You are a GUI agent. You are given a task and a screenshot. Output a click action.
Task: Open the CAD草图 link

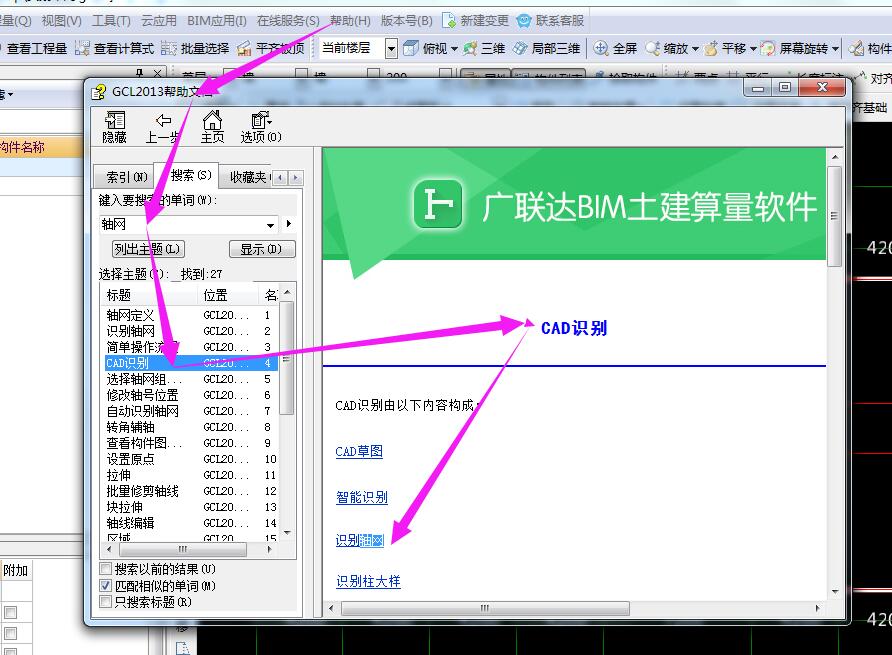(359, 451)
